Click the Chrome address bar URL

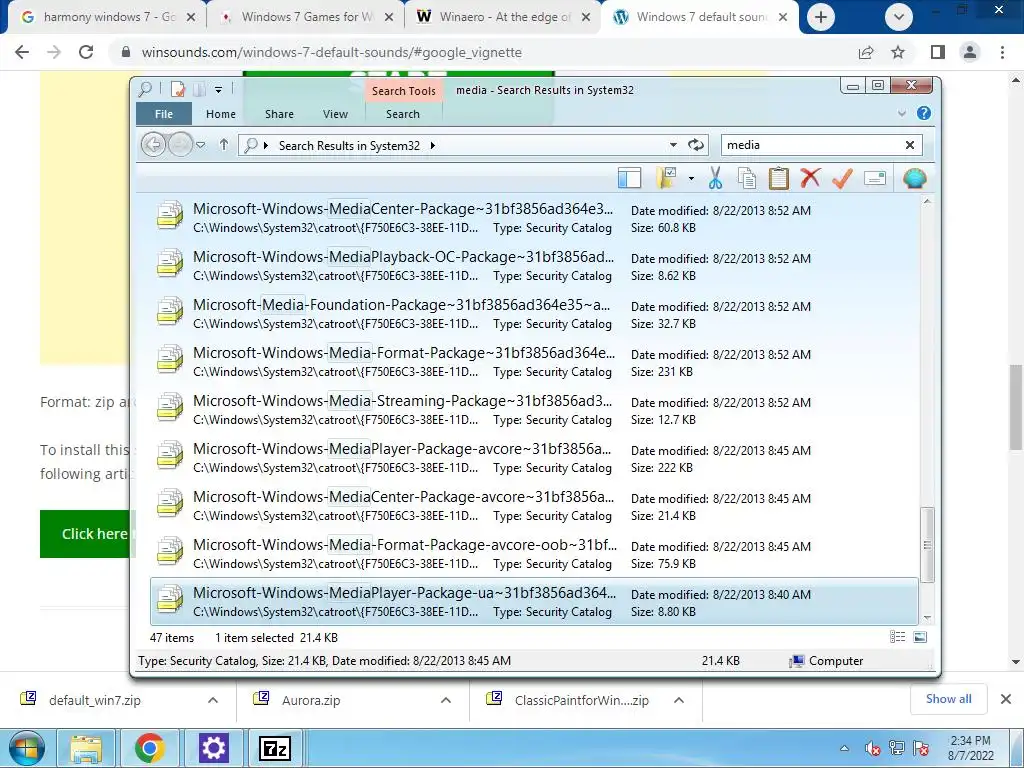click(x=332, y=52)
